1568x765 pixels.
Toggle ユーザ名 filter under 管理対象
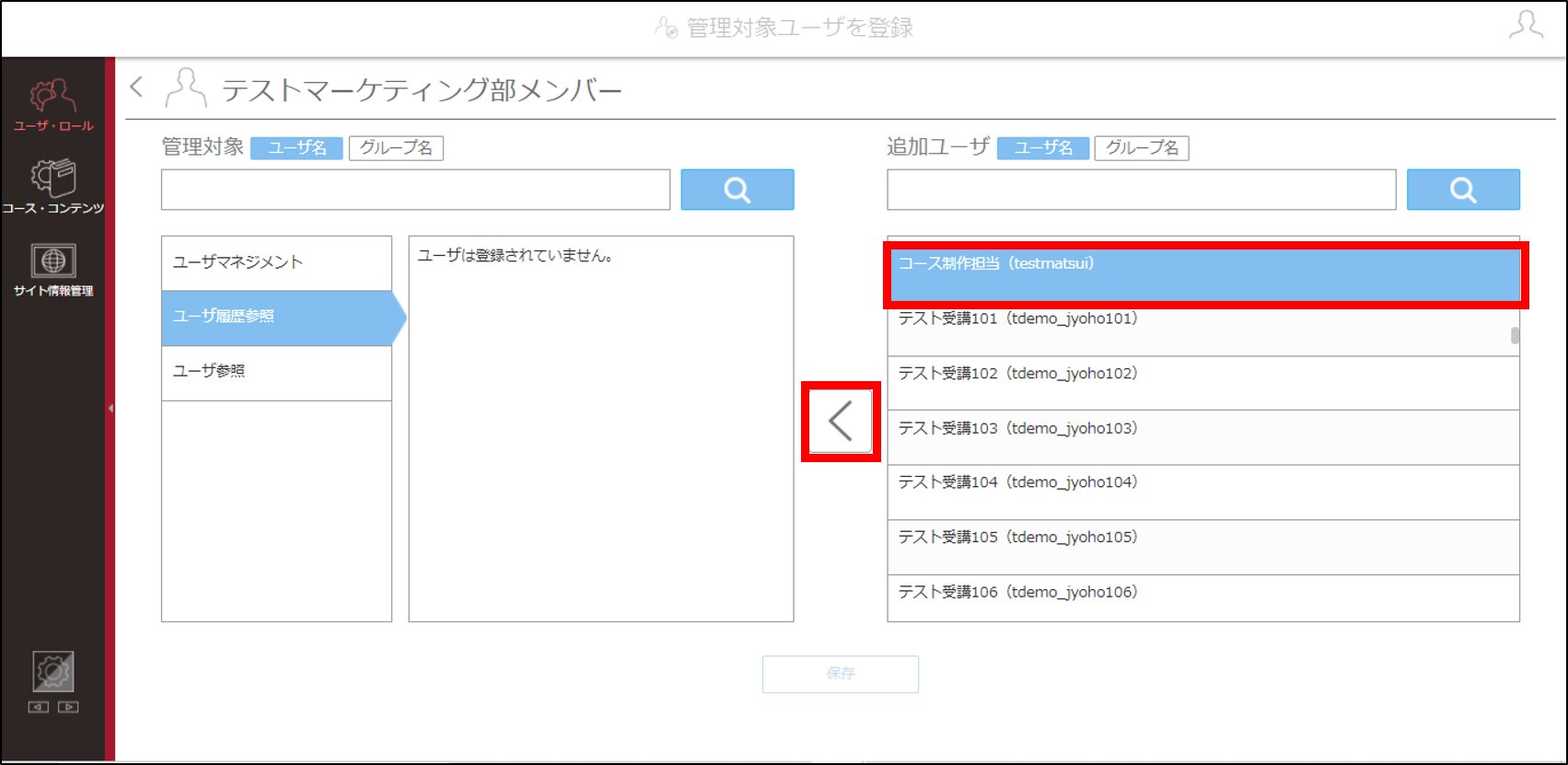296,148
